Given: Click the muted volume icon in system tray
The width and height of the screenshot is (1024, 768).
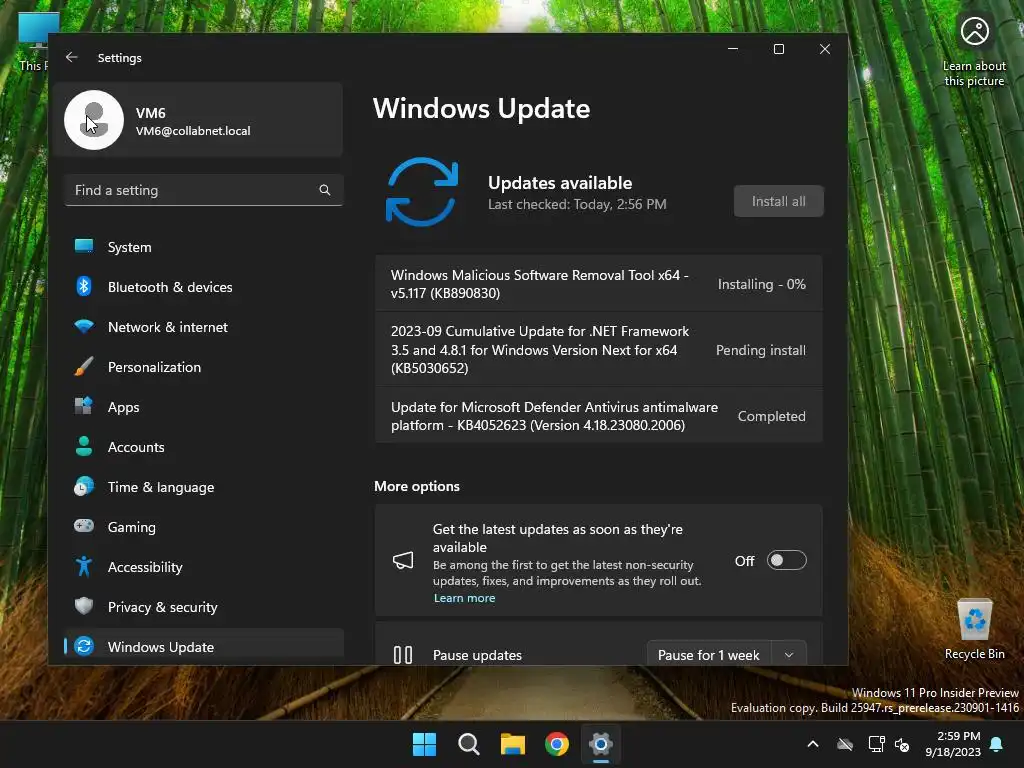Looking at the screenshot, I should 902,744.
